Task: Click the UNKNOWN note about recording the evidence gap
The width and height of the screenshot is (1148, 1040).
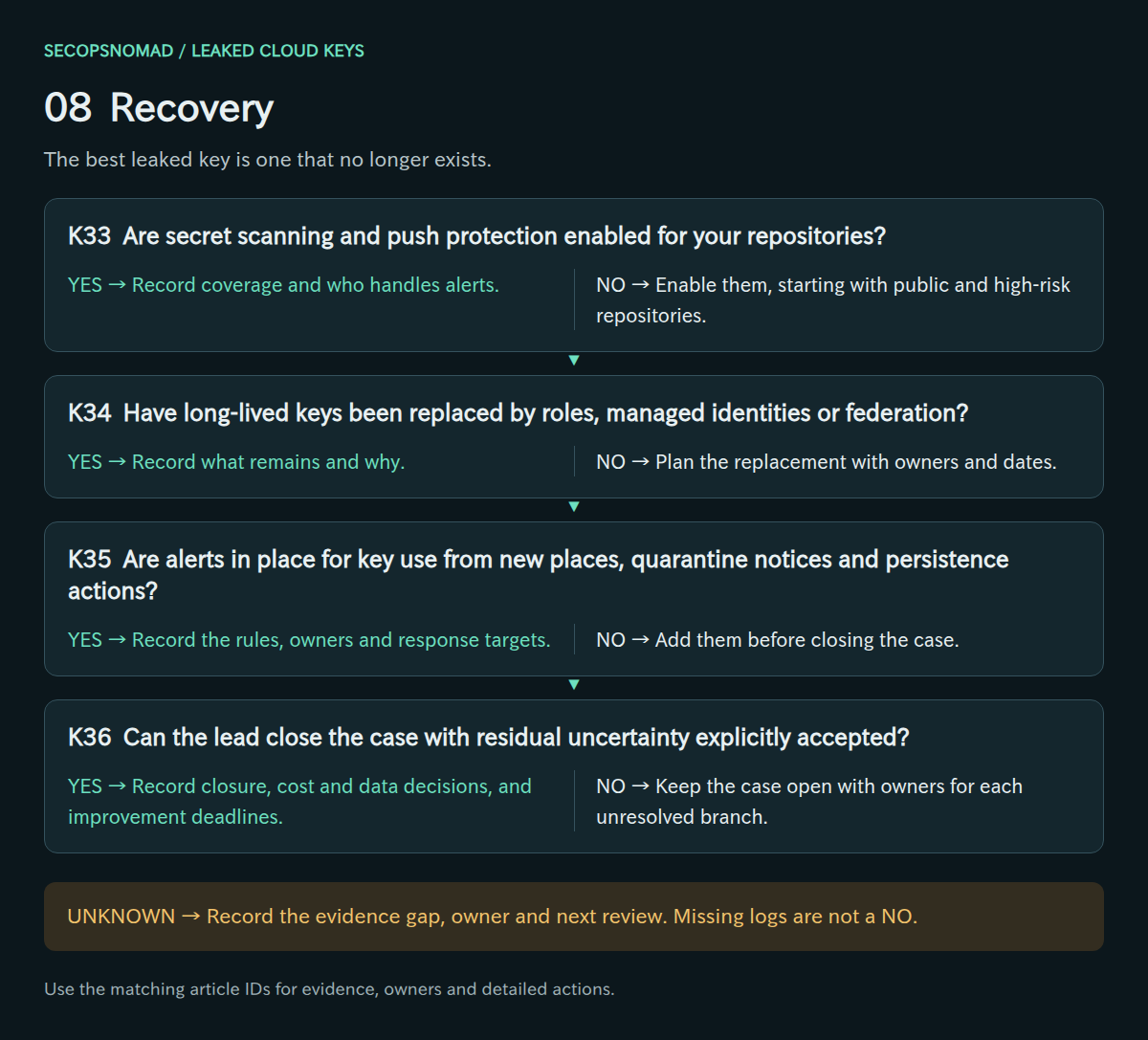Action: tap(574, 917)
